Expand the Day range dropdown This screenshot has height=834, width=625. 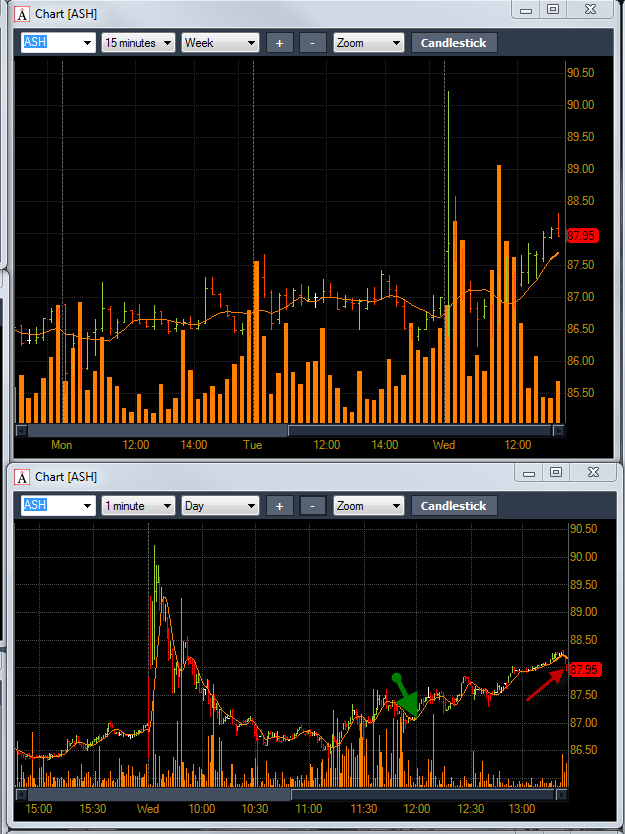point(220,506)
